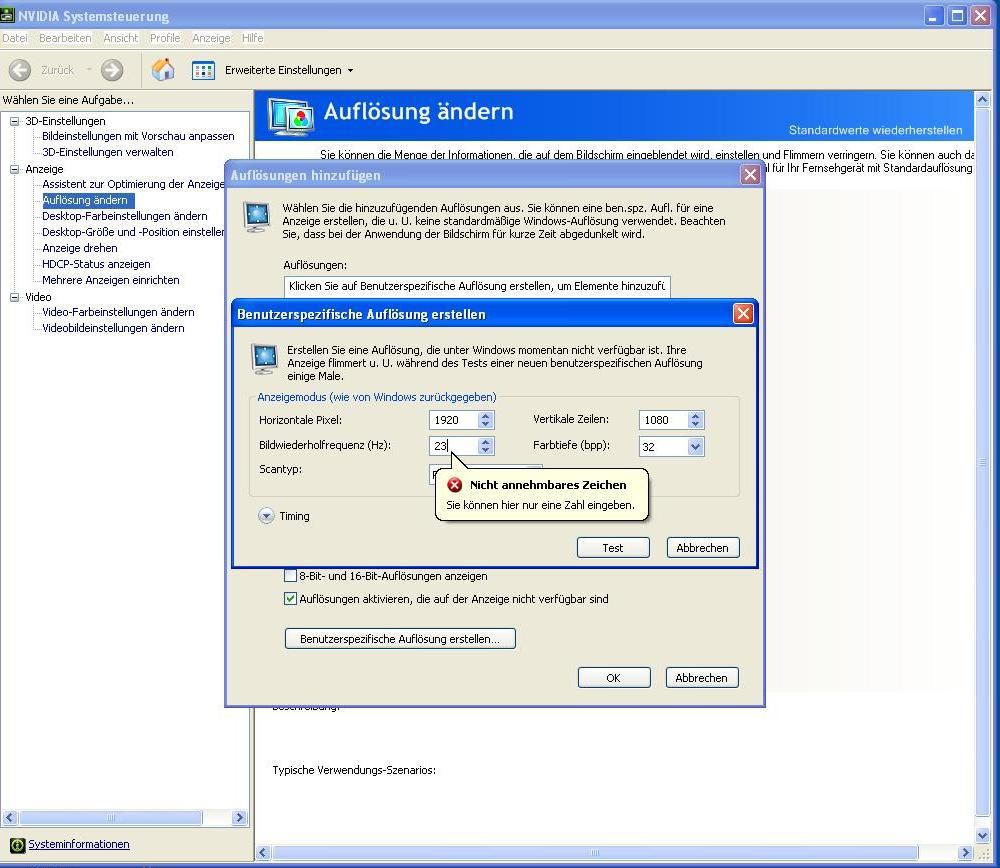The width and height of the screenshot is (1000, 868).
Task: Open the Datei menu
Action: tap(15, 38)
